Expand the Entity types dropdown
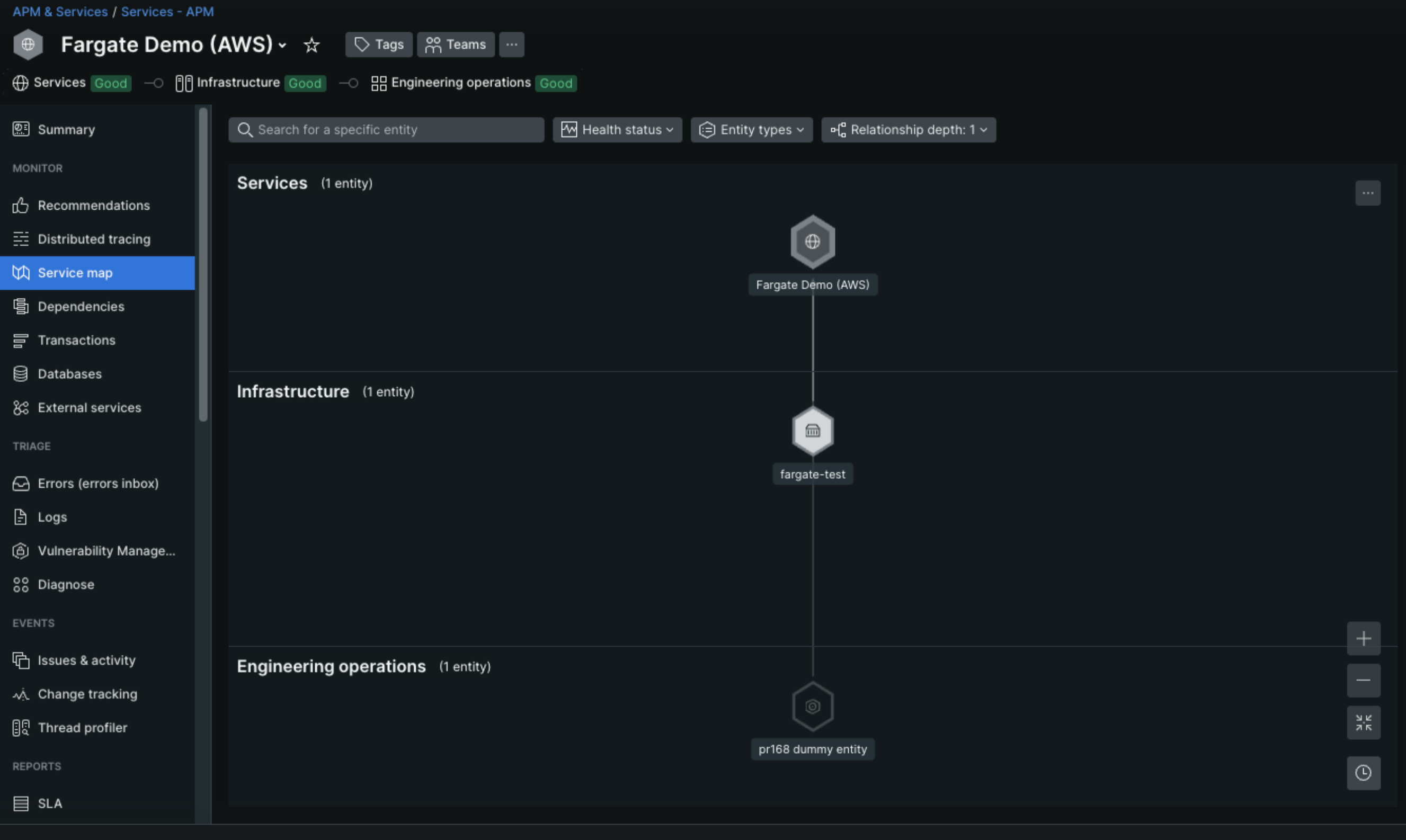The height and width of the screenshot is (840, 1406). coord(751,130)
